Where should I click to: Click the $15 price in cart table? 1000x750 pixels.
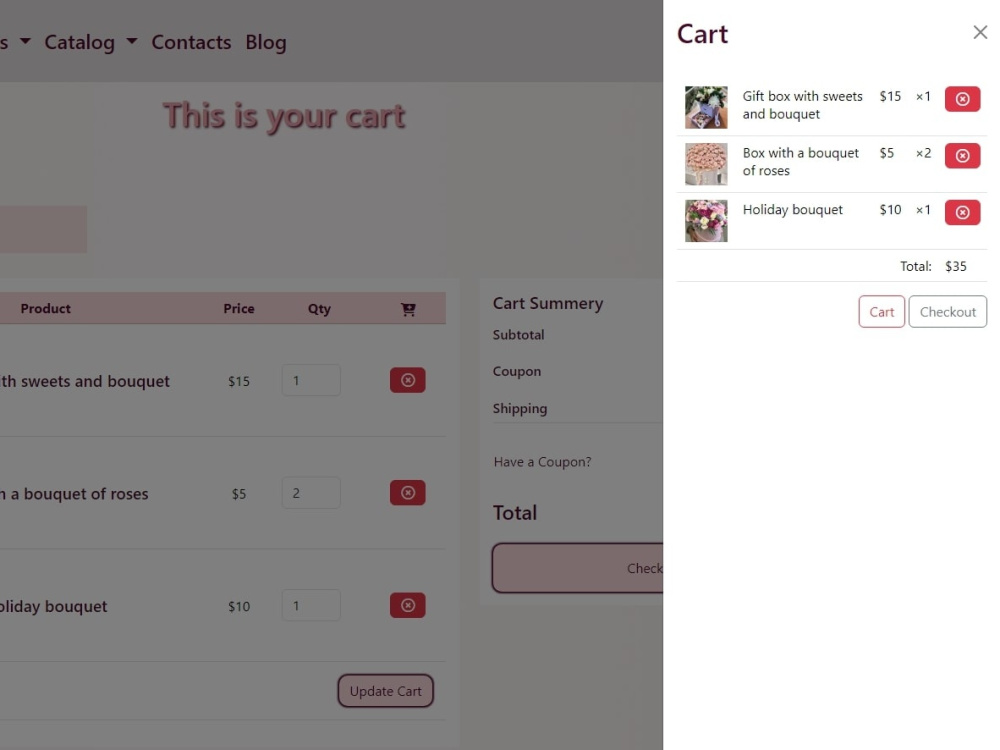pyautogui.click(x=239, y=381)
